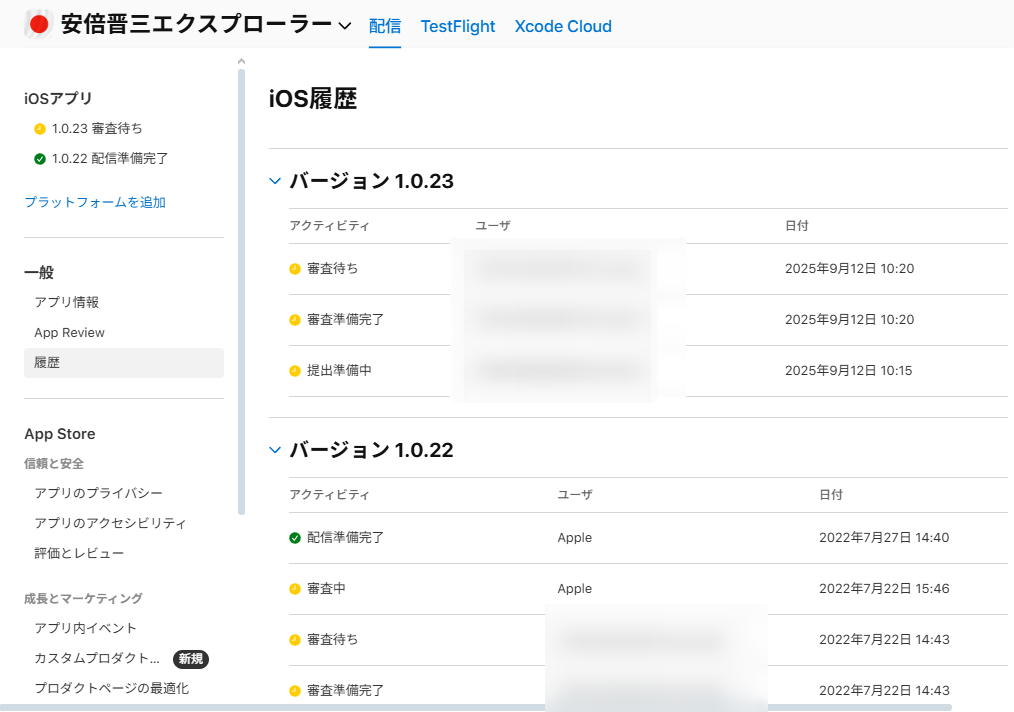Open プロダクトページの最適化 page
This screenshot has height=712, width=1014.
(x=111, y=688)
